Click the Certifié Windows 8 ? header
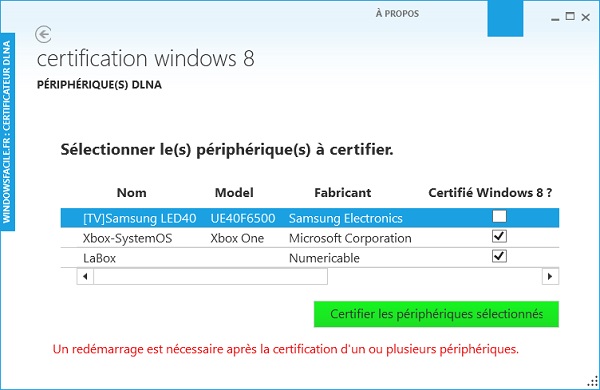This screenshot has width=600, height=390. 490,193
